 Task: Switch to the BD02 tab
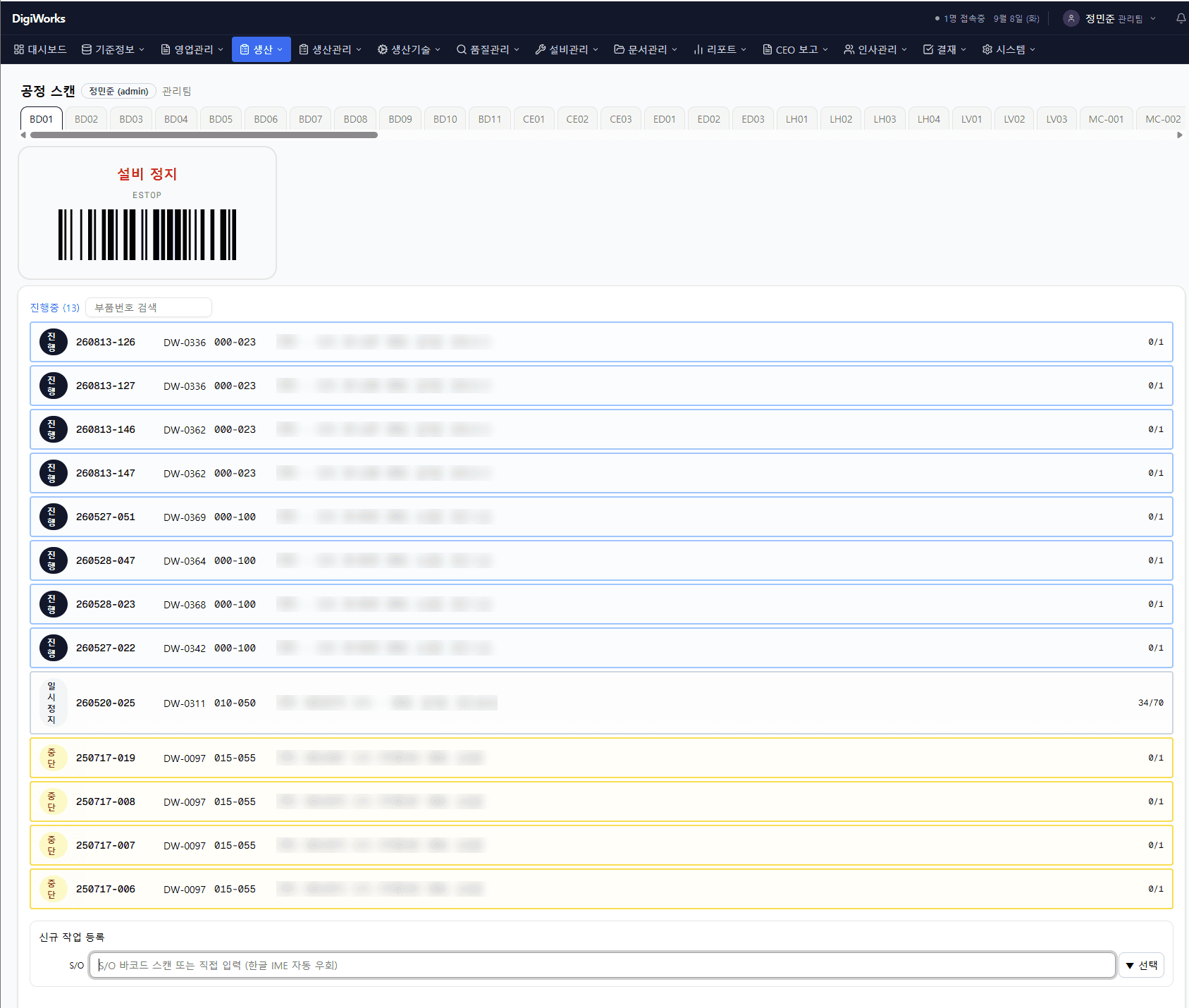[86, 119]
